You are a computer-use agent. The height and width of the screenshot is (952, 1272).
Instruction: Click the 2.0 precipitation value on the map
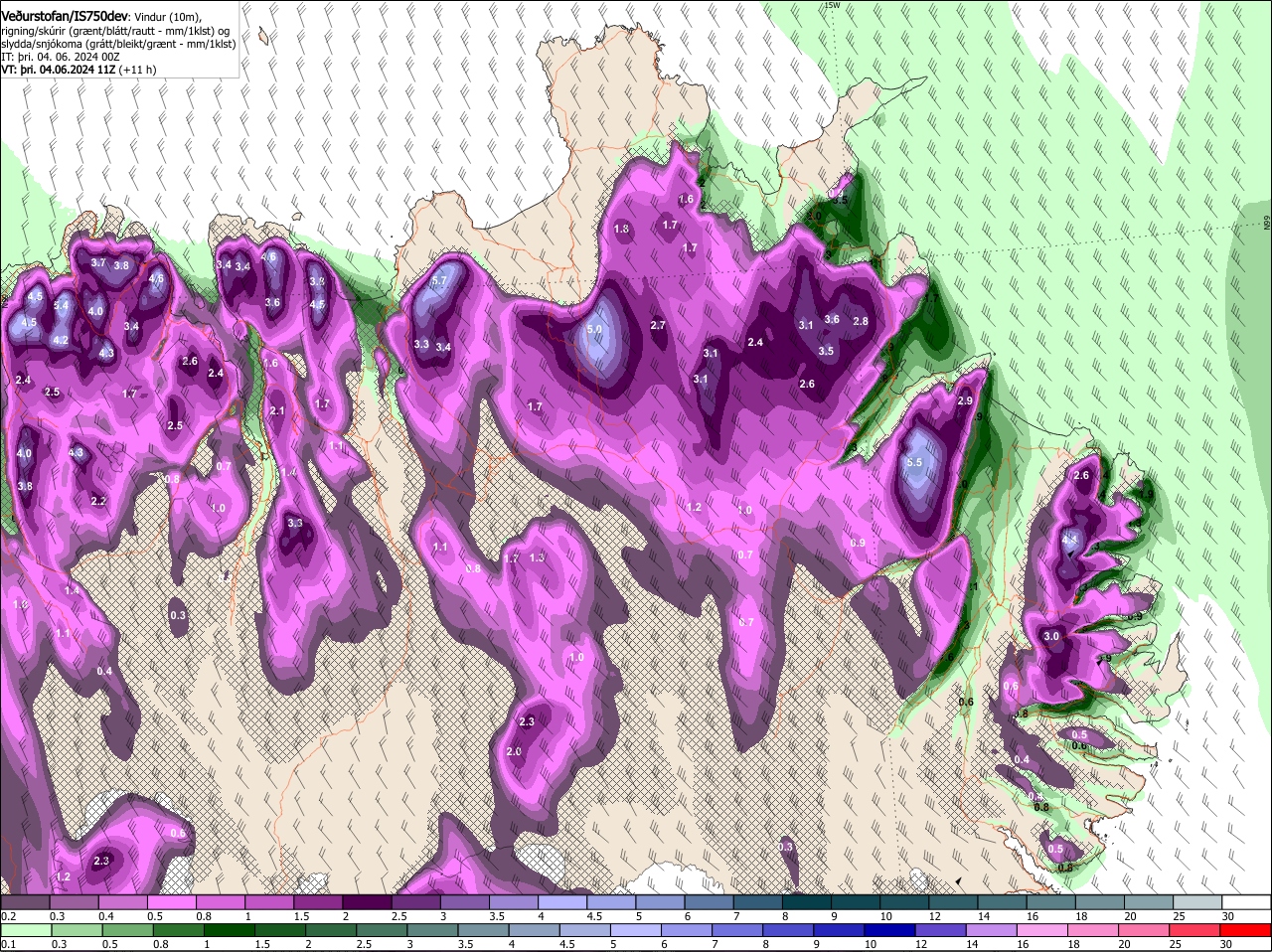[514, 752]
